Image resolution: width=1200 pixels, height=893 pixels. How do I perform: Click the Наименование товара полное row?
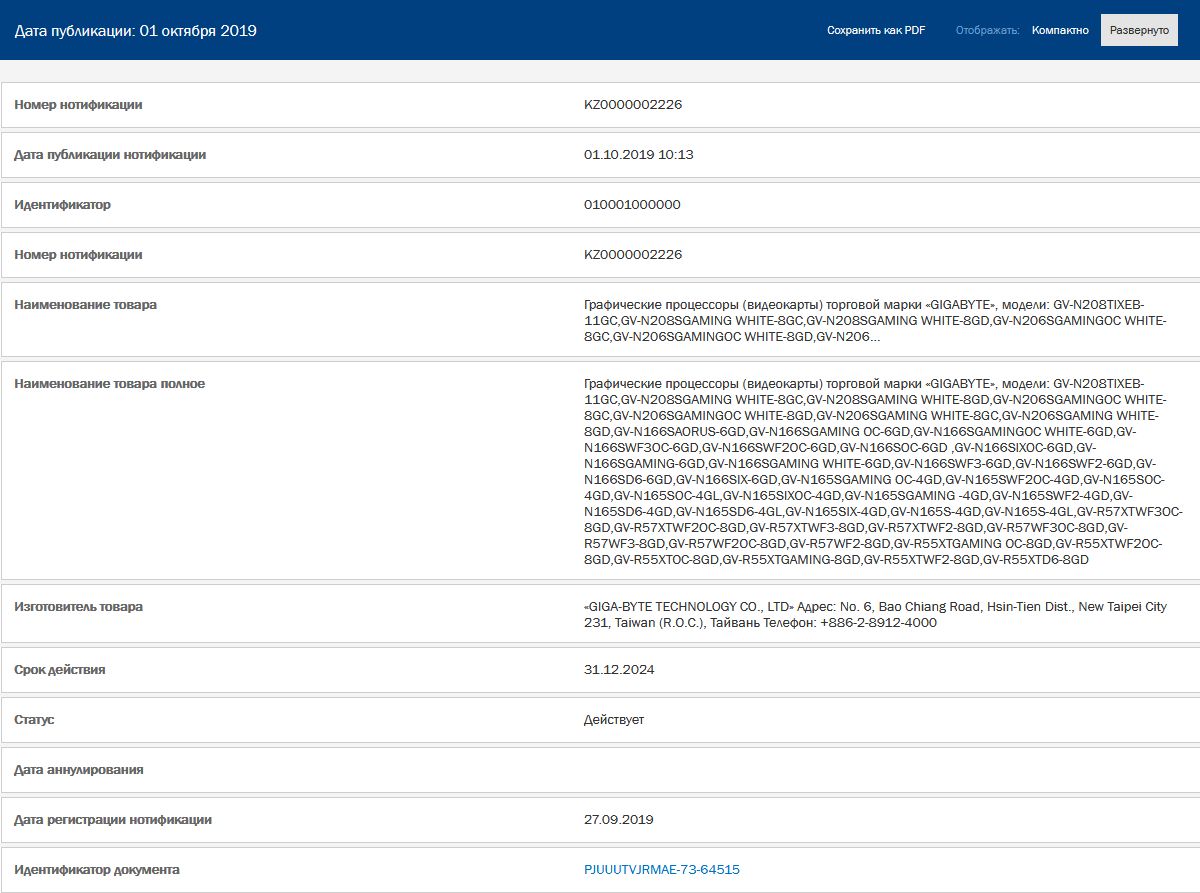[x=110, y=383]
